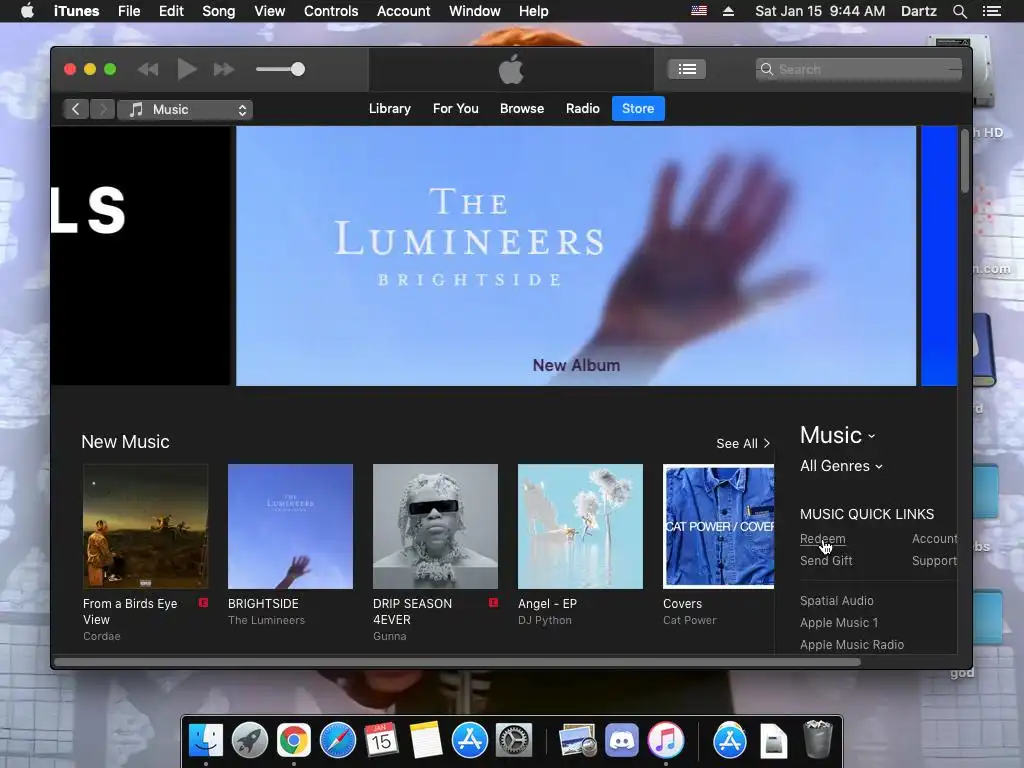Click the vertical scrollbar in iTunes
This screenshot has height=768, width=1024.
965,161
